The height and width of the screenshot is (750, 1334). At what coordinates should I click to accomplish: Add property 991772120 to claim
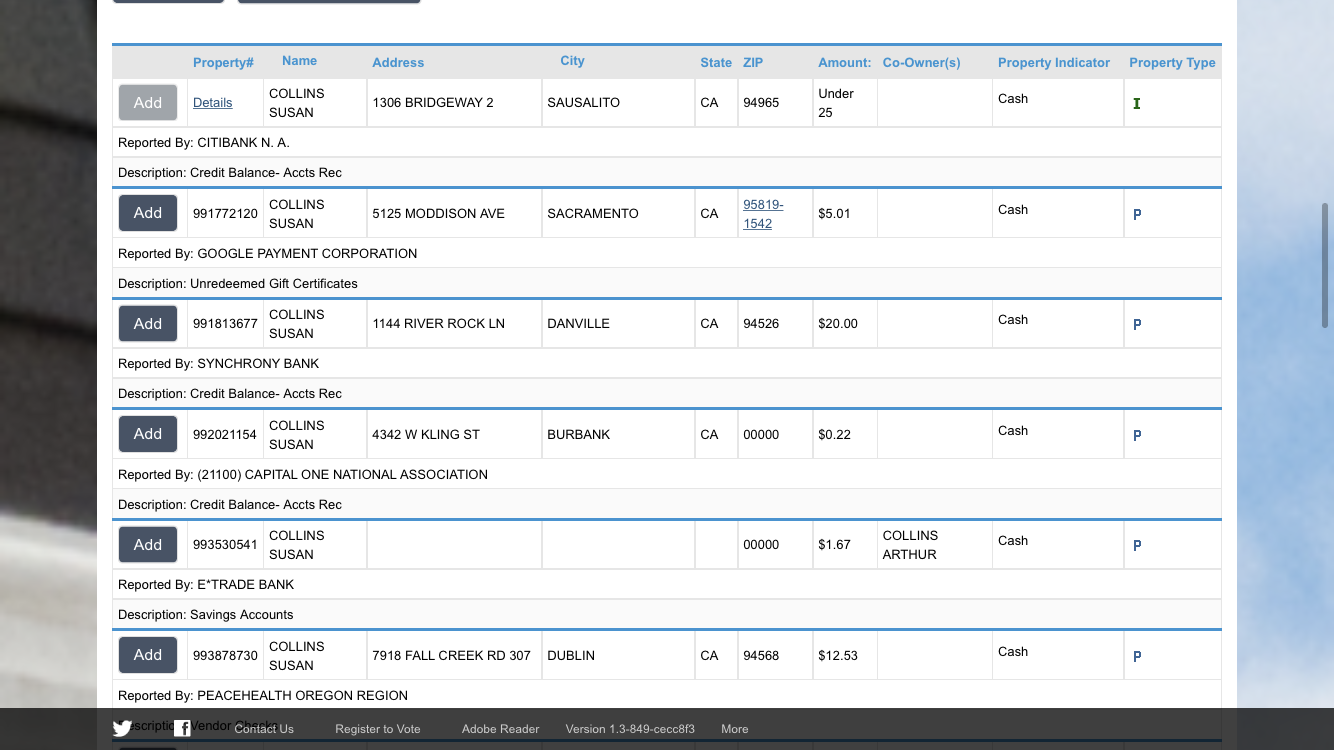click(x=148, y=213)
